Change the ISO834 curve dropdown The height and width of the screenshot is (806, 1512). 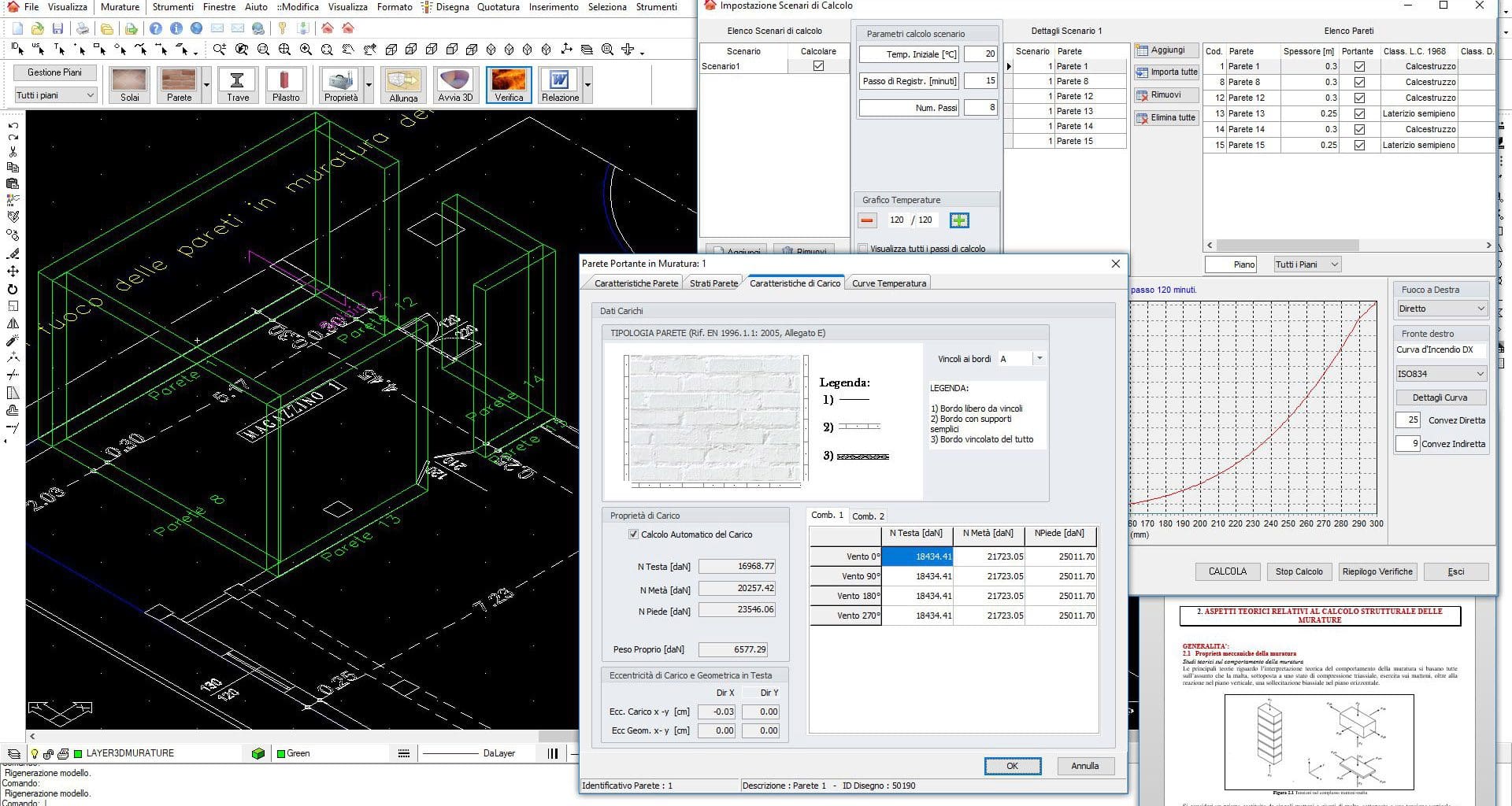(1440, 373)
